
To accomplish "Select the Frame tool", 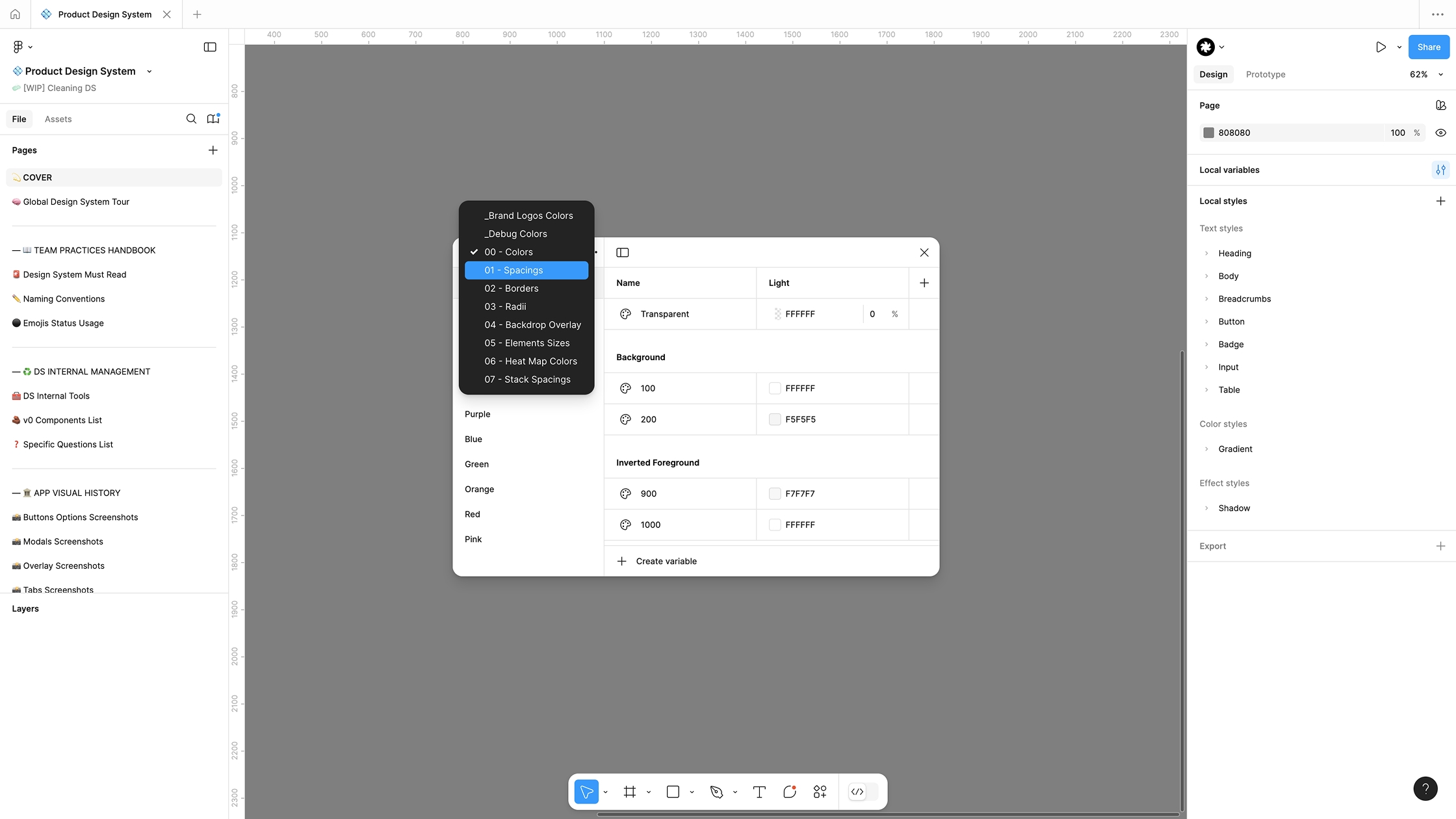I will pyautogui.click(x=629, y=792).
